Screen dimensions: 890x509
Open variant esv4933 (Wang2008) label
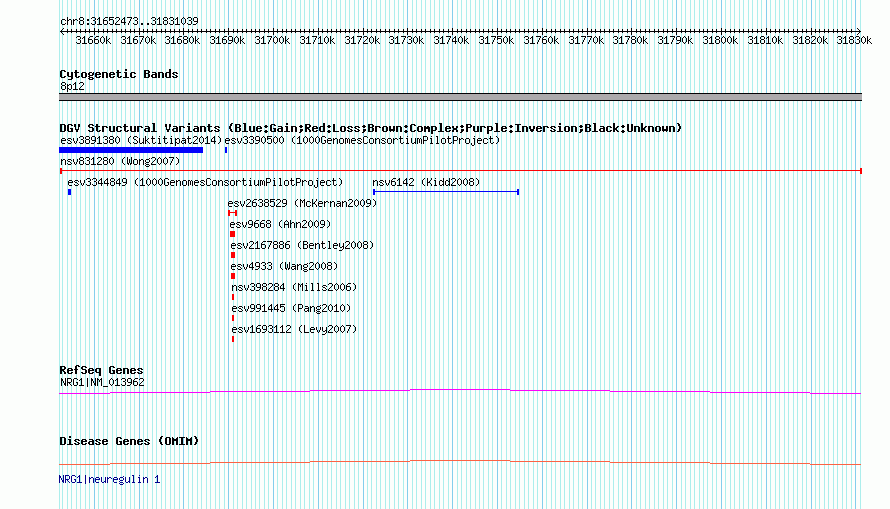(284, 267)
